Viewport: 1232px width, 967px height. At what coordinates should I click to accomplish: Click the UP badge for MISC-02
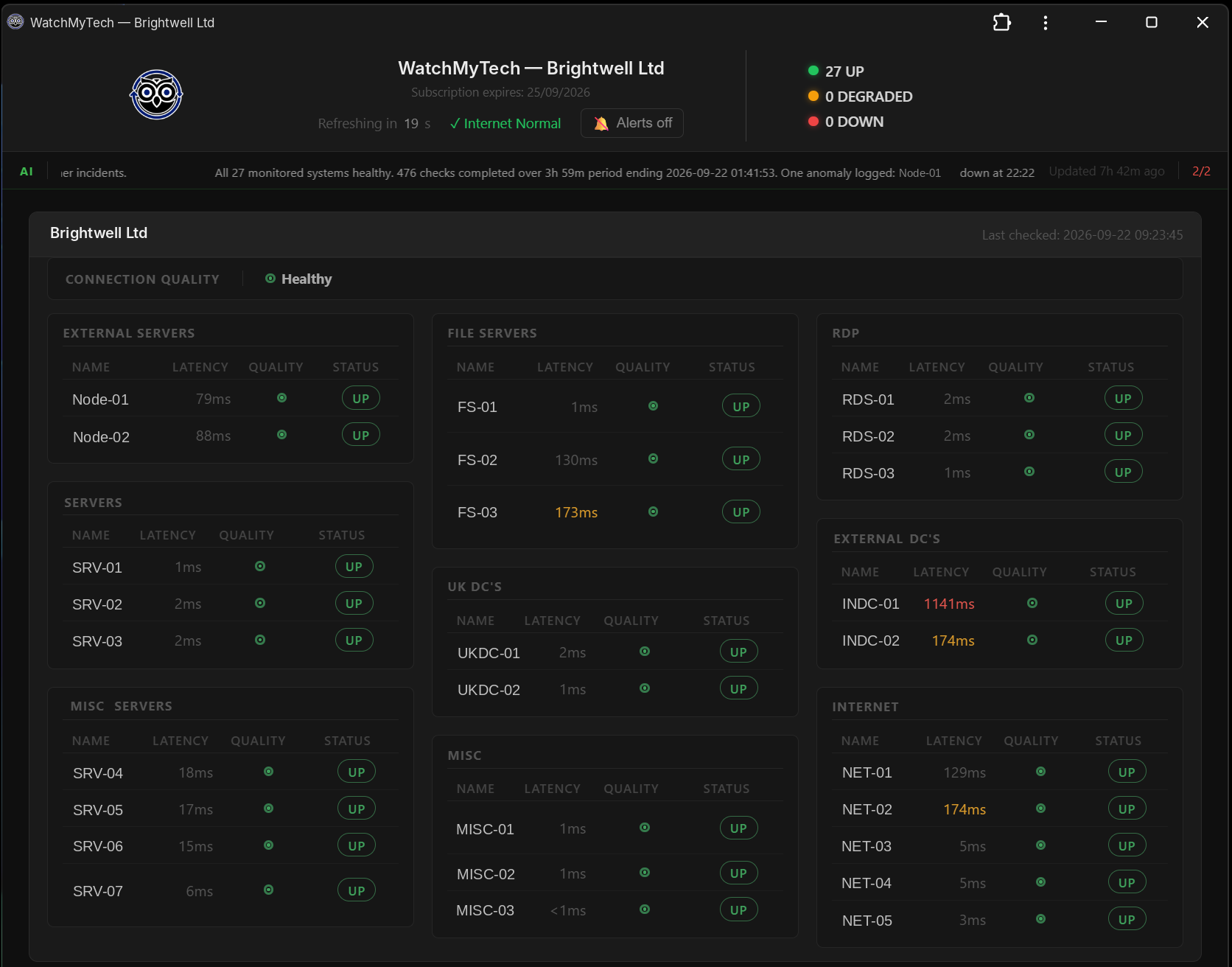point(739,873)
